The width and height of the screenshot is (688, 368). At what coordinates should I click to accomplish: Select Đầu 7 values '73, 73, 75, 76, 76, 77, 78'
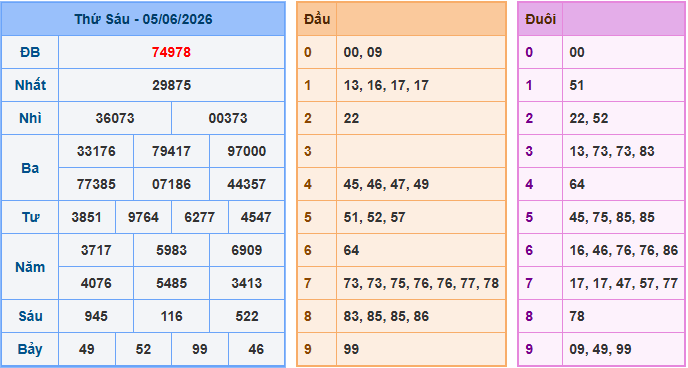[421, 284]
